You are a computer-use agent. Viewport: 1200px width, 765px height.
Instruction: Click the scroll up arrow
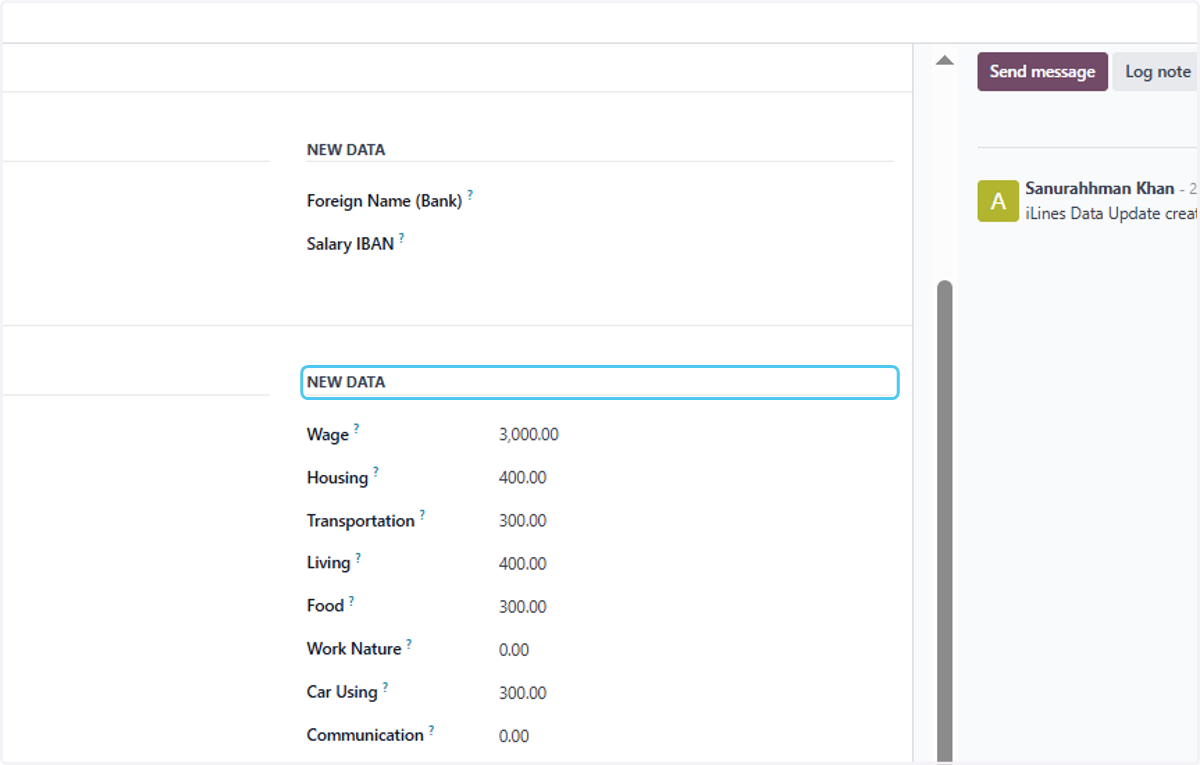tap(944, 61)
